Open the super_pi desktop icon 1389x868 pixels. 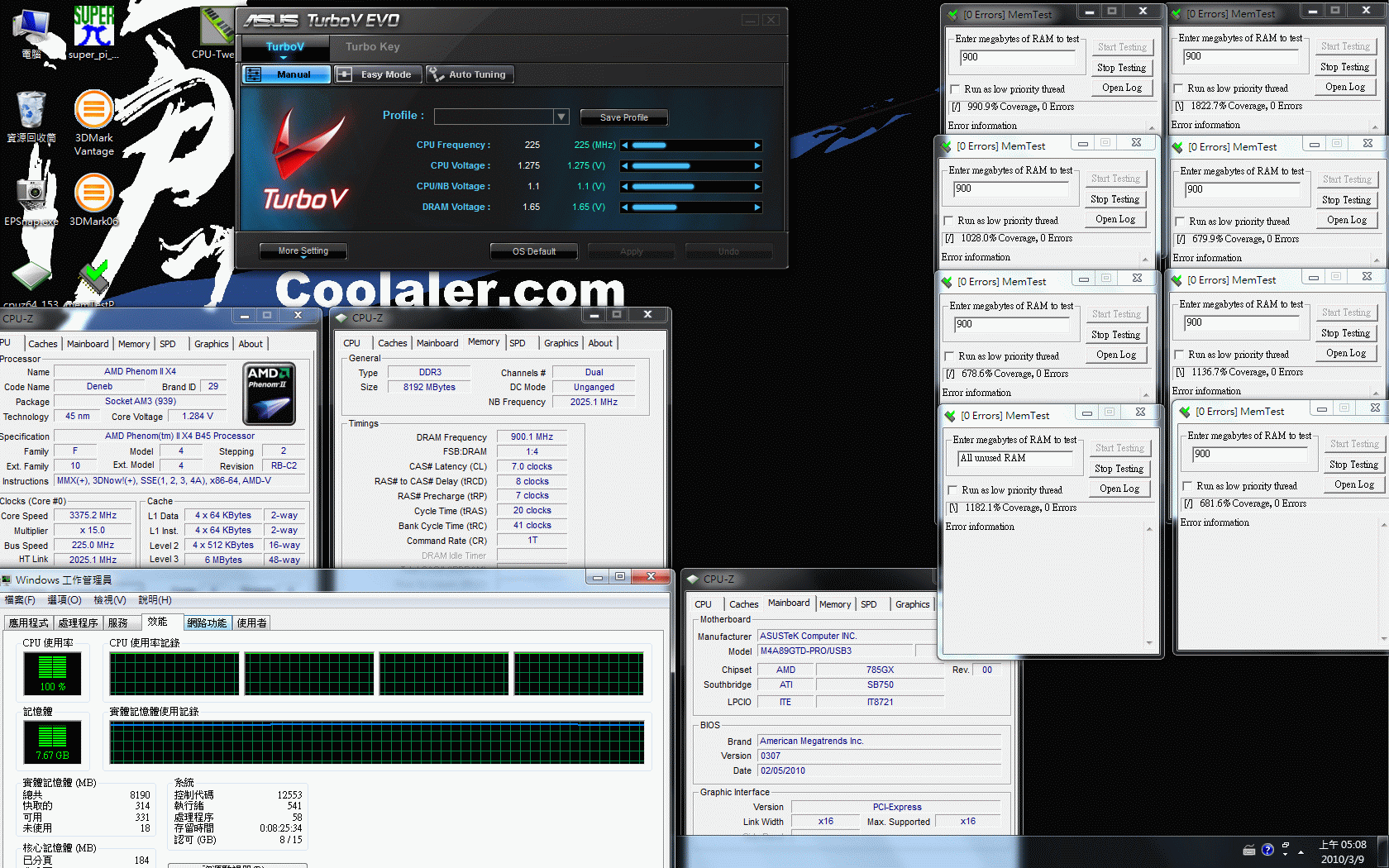click(93, 31)
